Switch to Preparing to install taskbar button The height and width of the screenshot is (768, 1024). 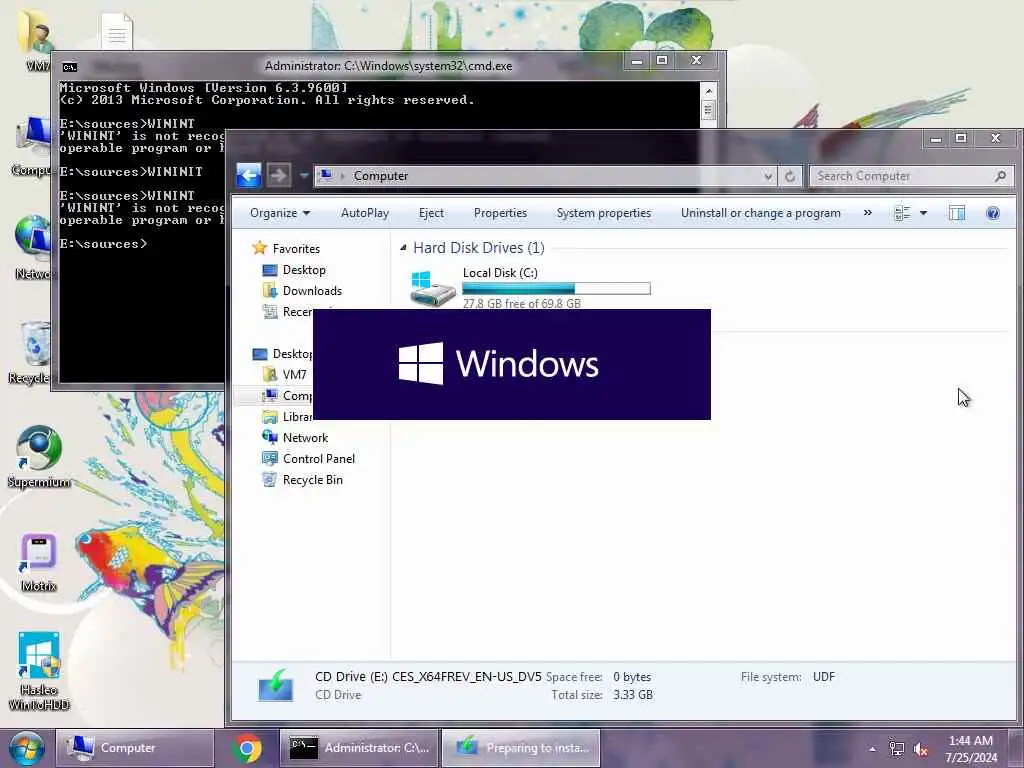click(x=521, y=748)
